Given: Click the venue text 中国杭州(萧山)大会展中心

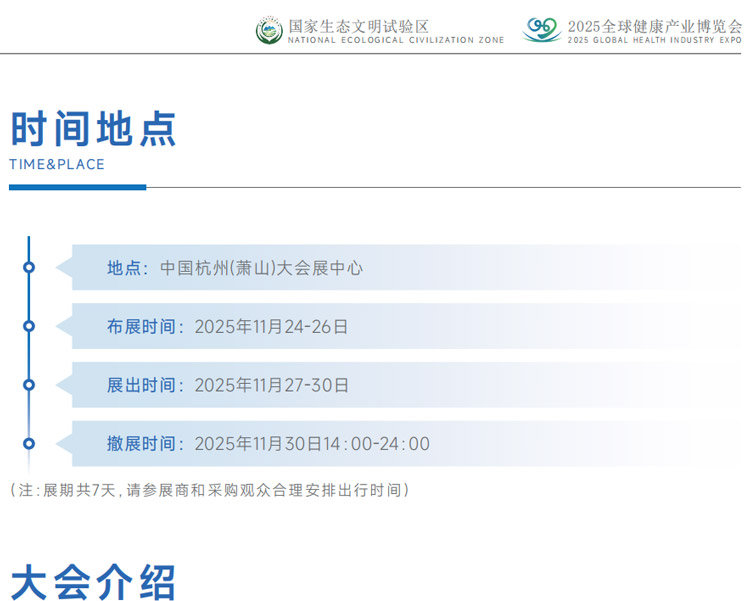Looking at the screenshot, I should [x=261, y=268].
